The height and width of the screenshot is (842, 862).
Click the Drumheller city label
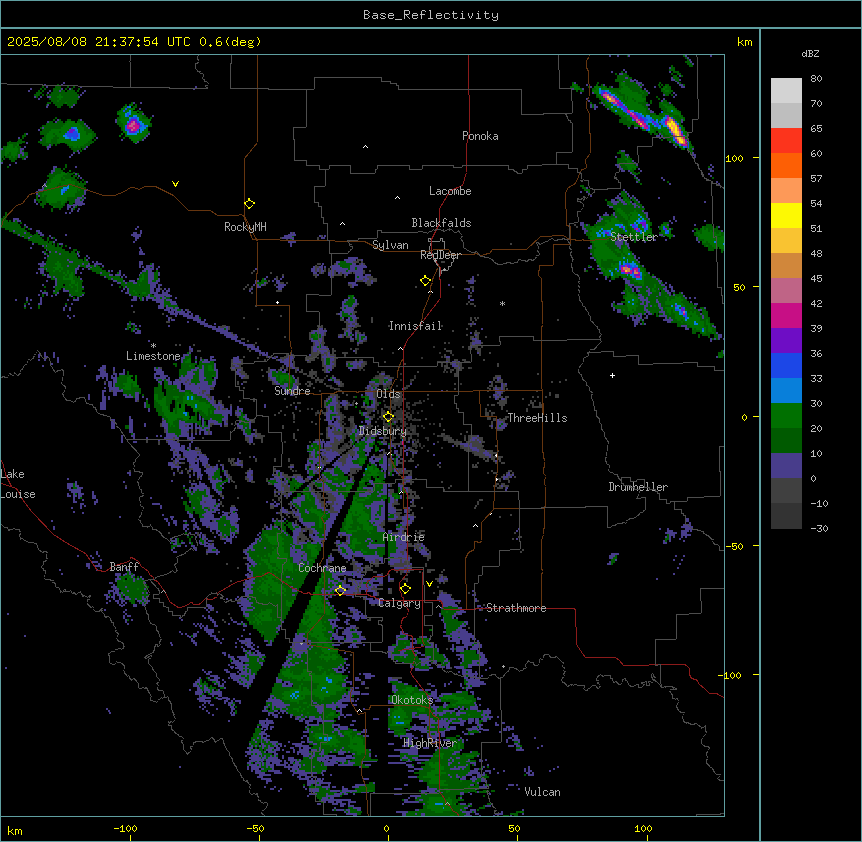click(638, 487)
